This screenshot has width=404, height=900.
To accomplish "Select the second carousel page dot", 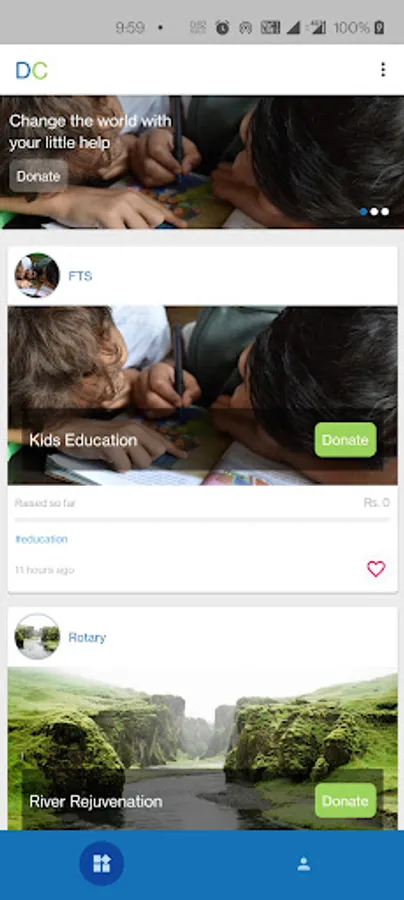I will tap(374, 211).
